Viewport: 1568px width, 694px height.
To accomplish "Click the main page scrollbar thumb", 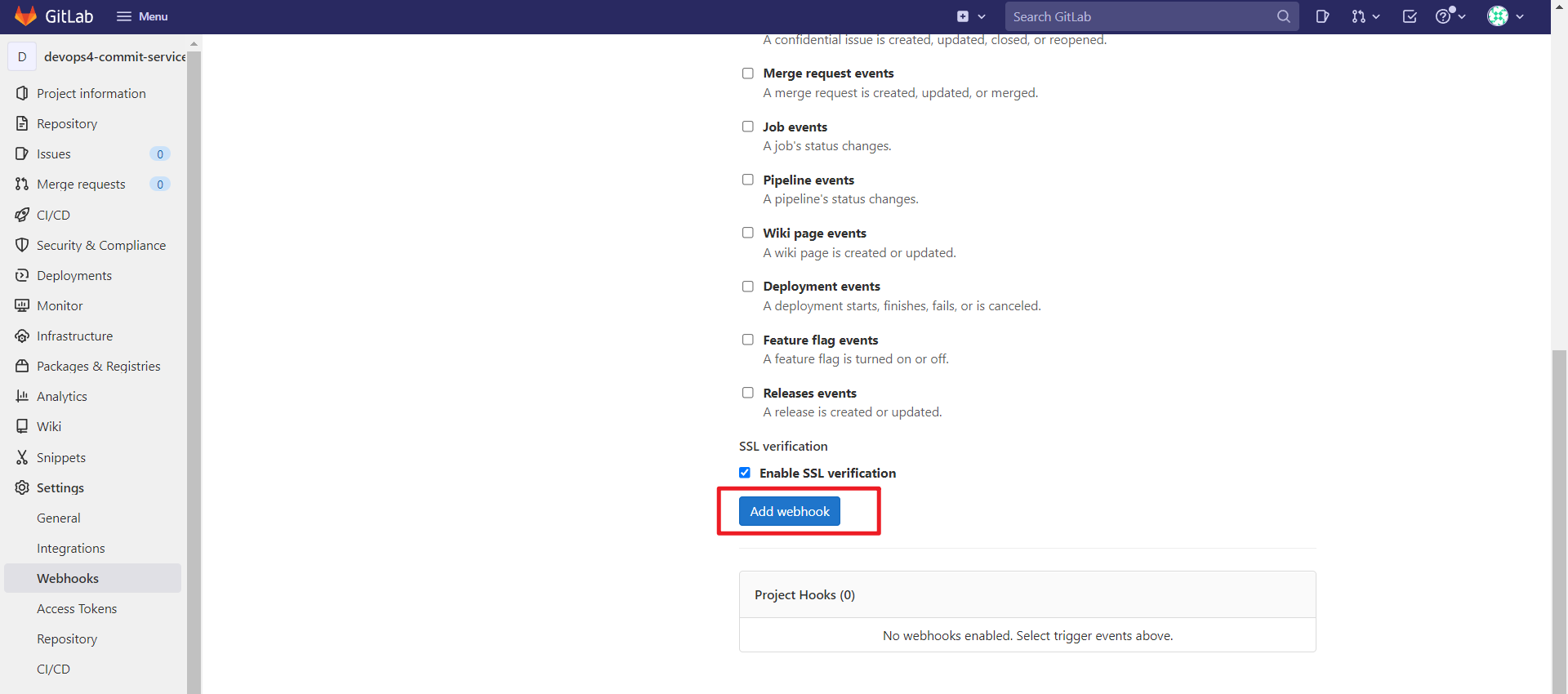I will click(1559, 521).
